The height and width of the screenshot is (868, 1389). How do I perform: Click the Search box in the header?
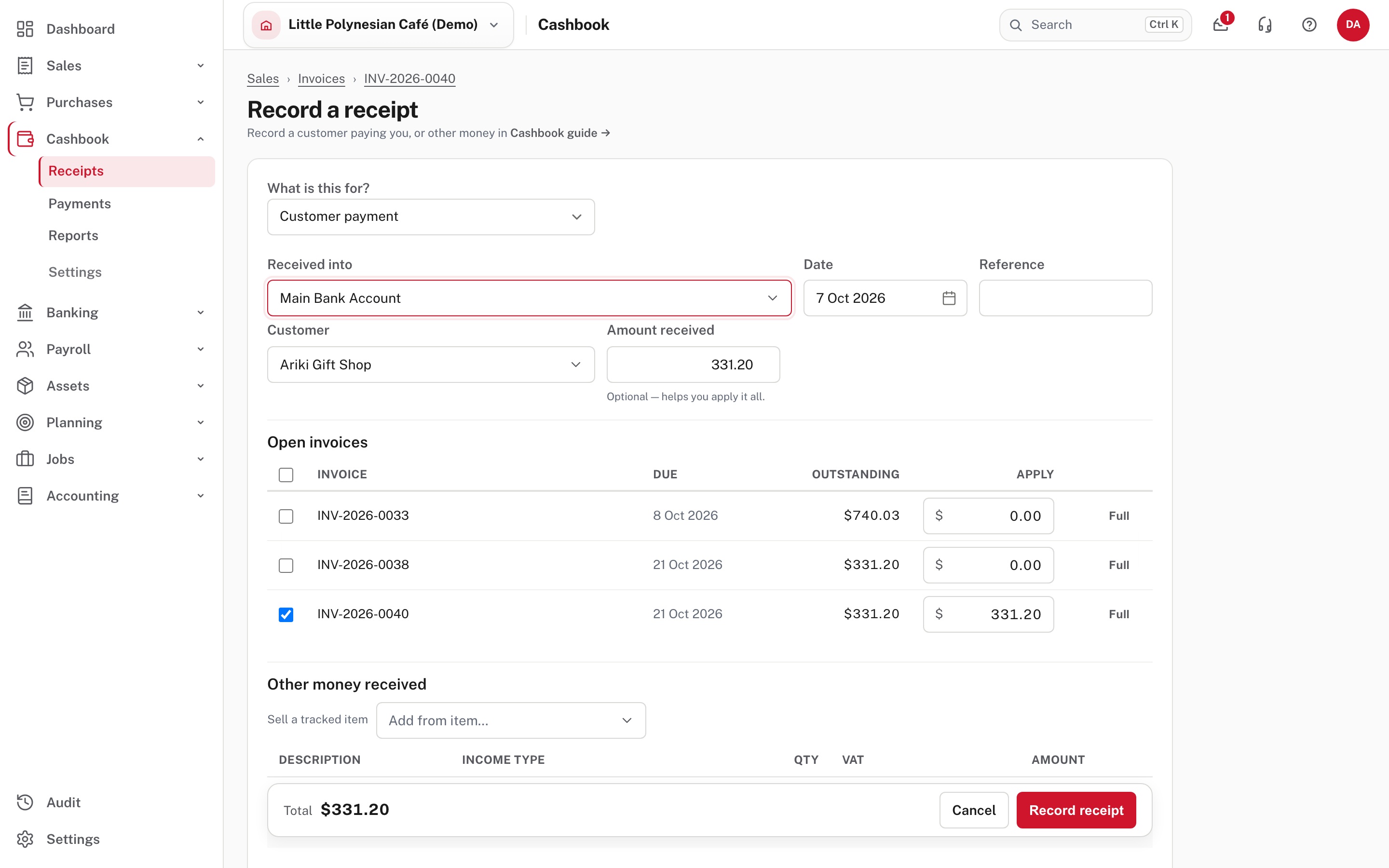point(1095,25)
